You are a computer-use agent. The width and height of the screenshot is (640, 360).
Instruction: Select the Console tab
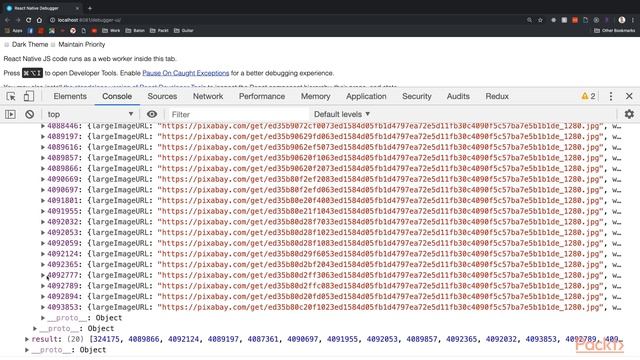117,96
